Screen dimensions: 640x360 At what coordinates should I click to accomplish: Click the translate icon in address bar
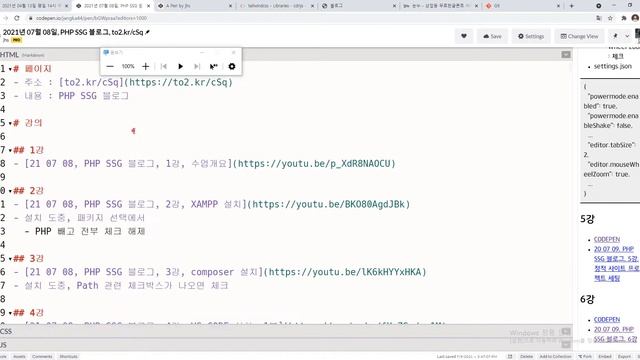click(x=599, y=18)
